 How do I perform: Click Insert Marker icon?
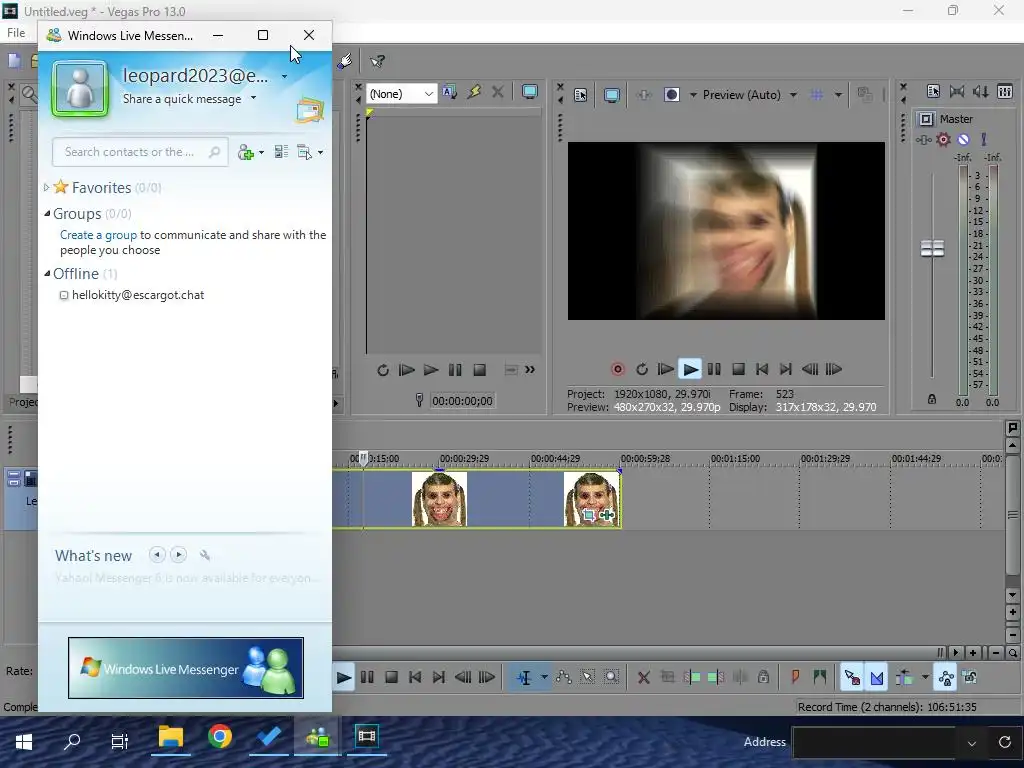tap(795, 678)
